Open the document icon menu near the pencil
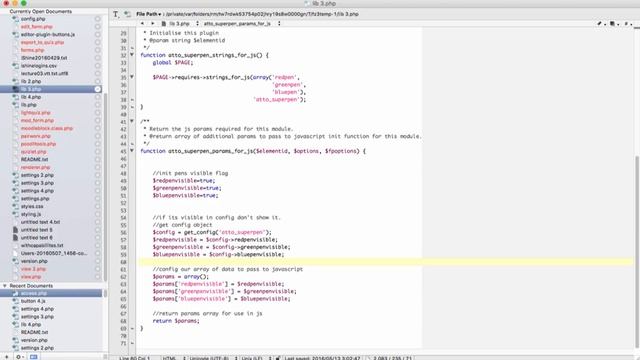This screenshot has height=360, width=640. (613, 24)
